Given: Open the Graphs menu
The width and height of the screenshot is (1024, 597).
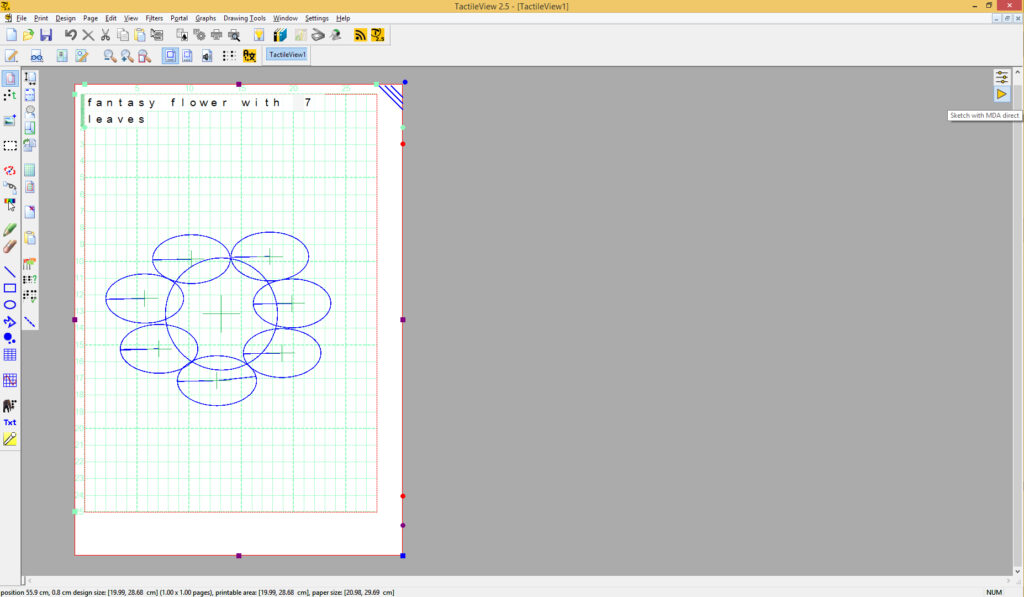Looking at the screenshot, I should point(206,18).
